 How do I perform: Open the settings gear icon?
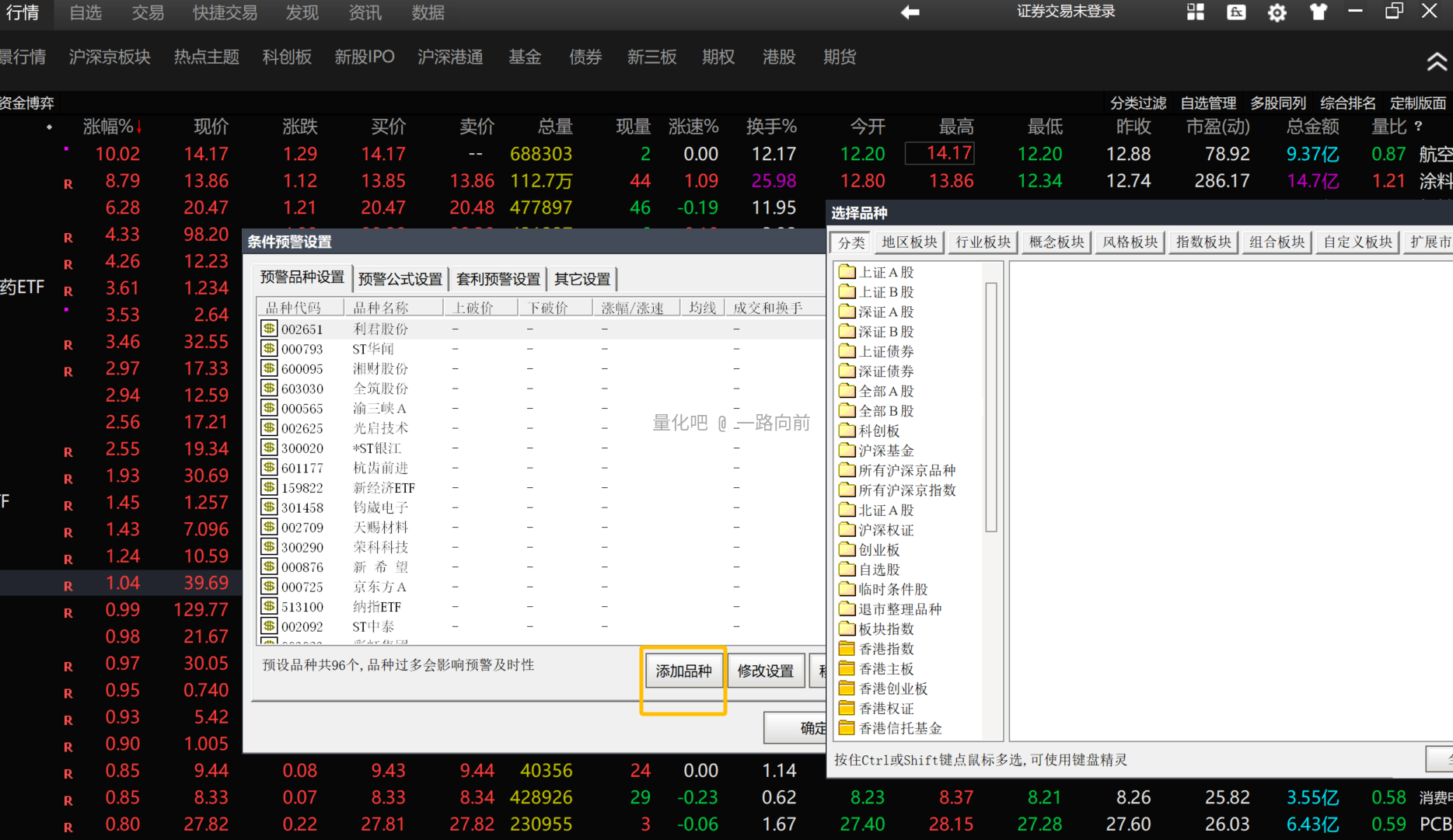pos(1277,12)
